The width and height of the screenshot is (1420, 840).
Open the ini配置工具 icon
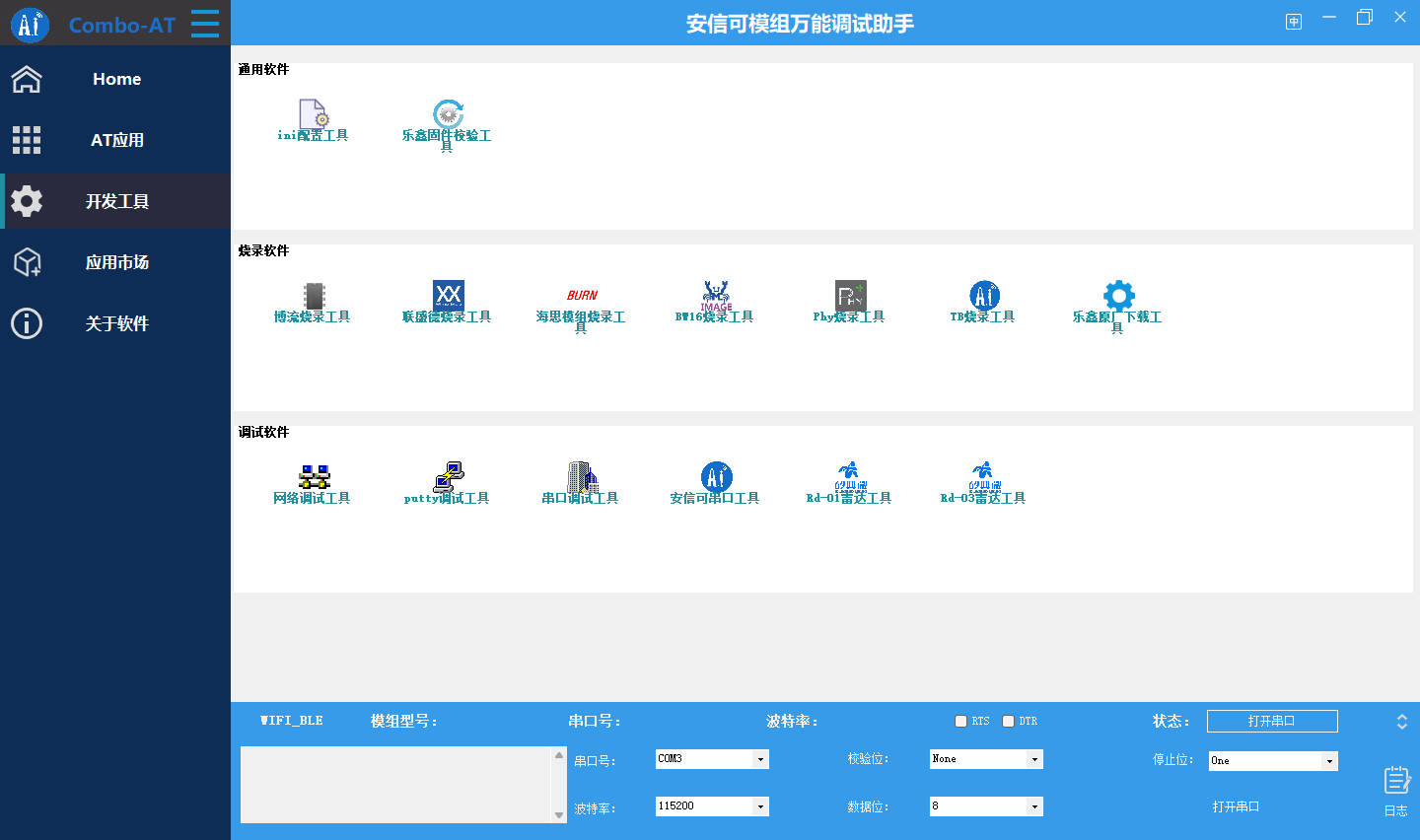pos(313,115)
